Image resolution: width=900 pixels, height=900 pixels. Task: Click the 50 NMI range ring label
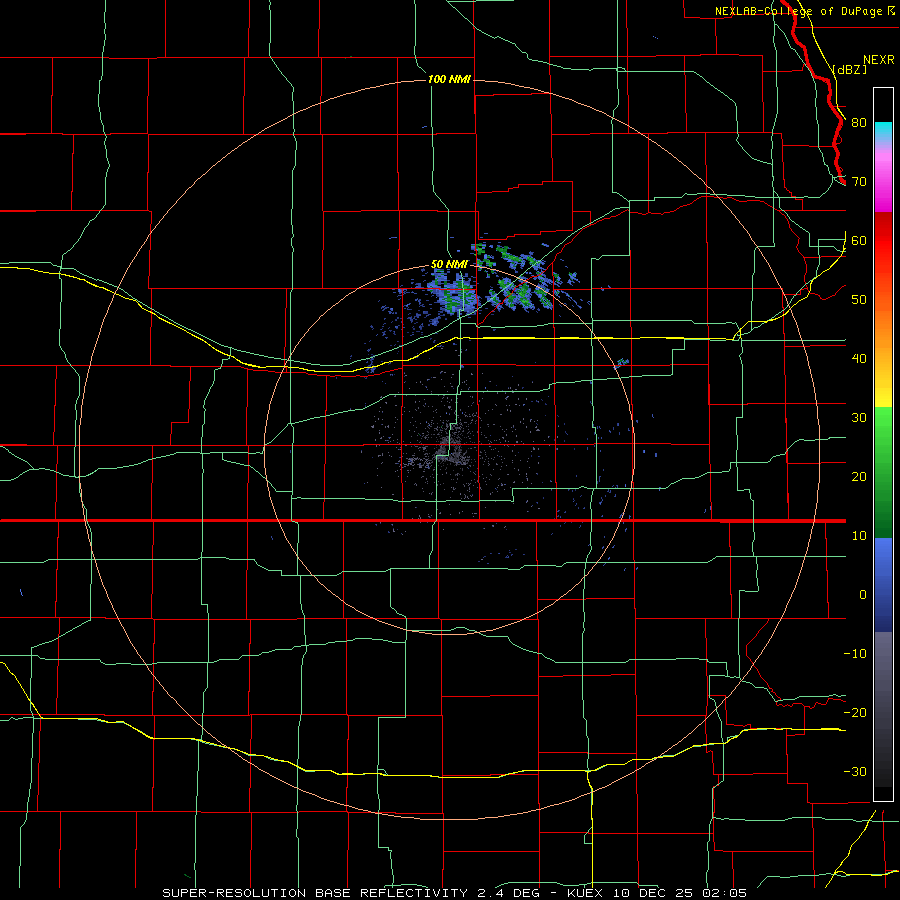tap(449, 265)
